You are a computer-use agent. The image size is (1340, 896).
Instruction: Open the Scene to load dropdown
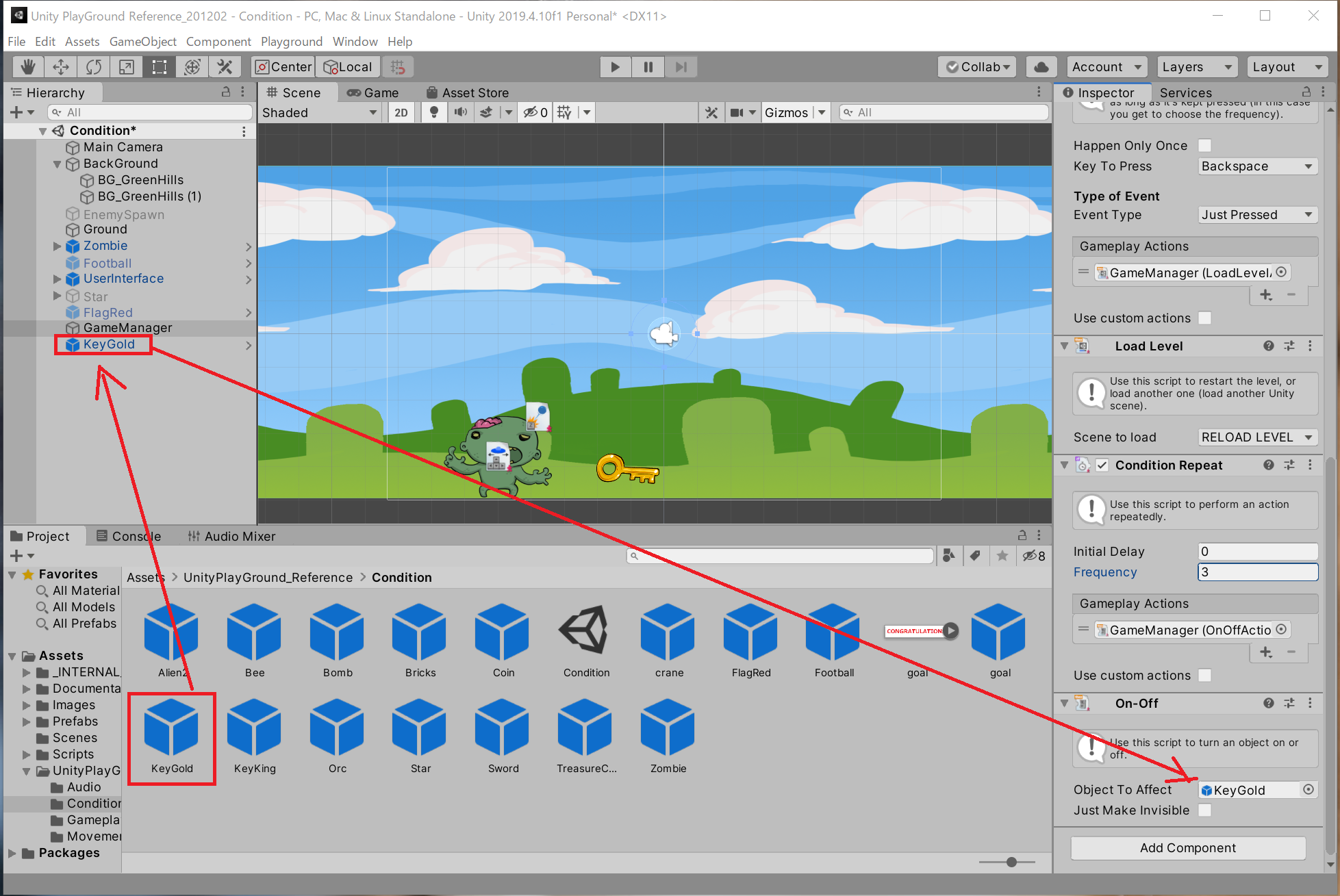click(x=1257, y=437)
